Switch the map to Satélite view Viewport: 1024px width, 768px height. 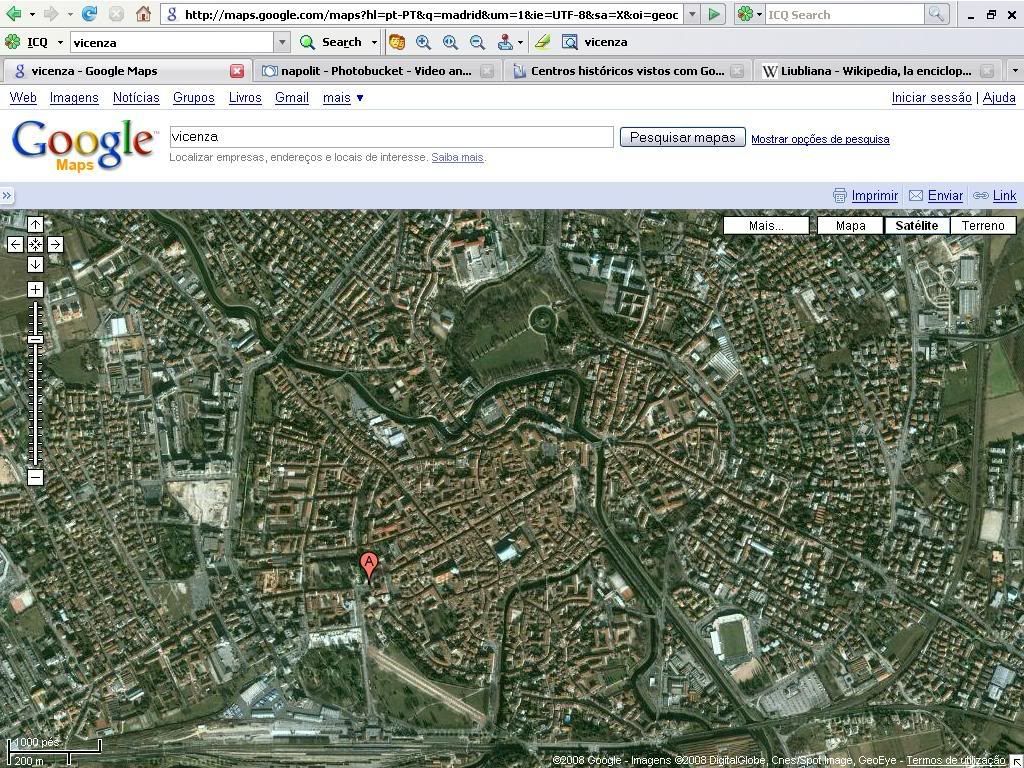pyautogui.click(x=916, y=225)
